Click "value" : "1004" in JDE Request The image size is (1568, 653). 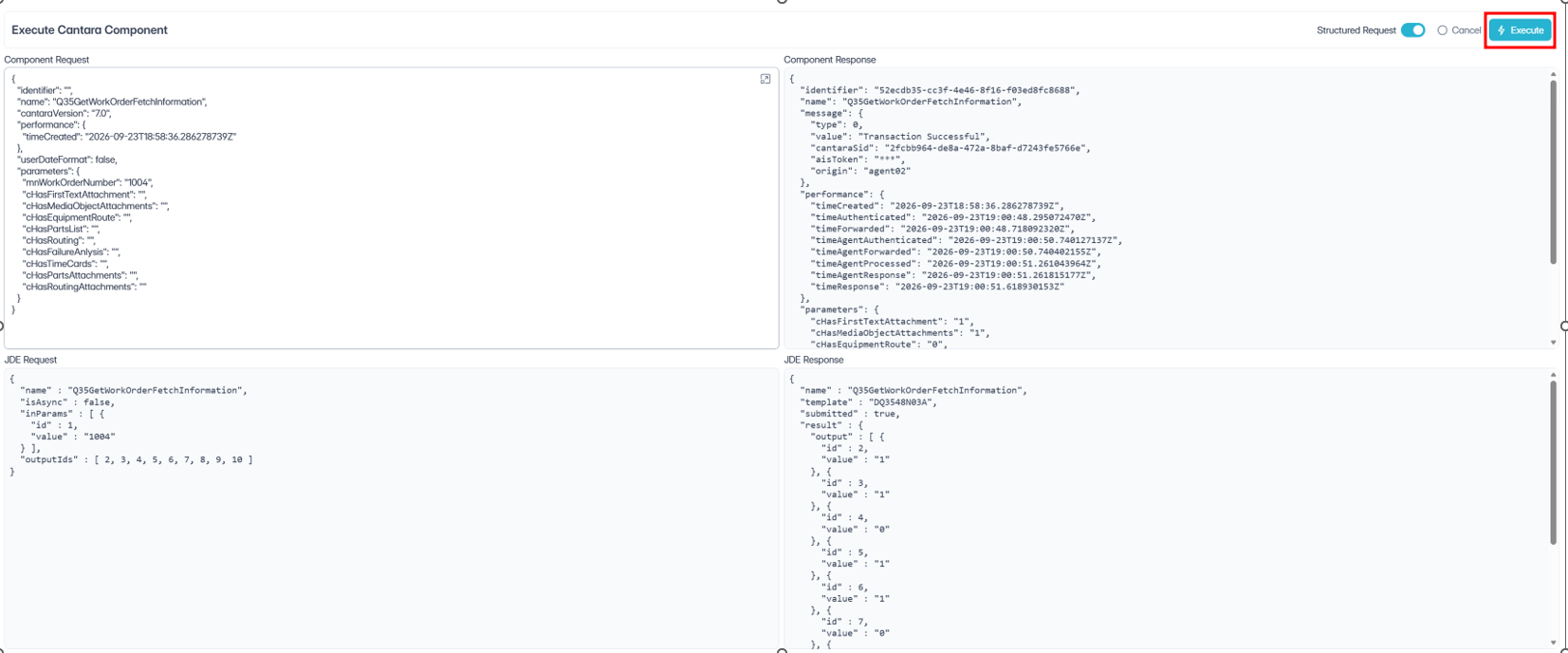tap(73, 437)
